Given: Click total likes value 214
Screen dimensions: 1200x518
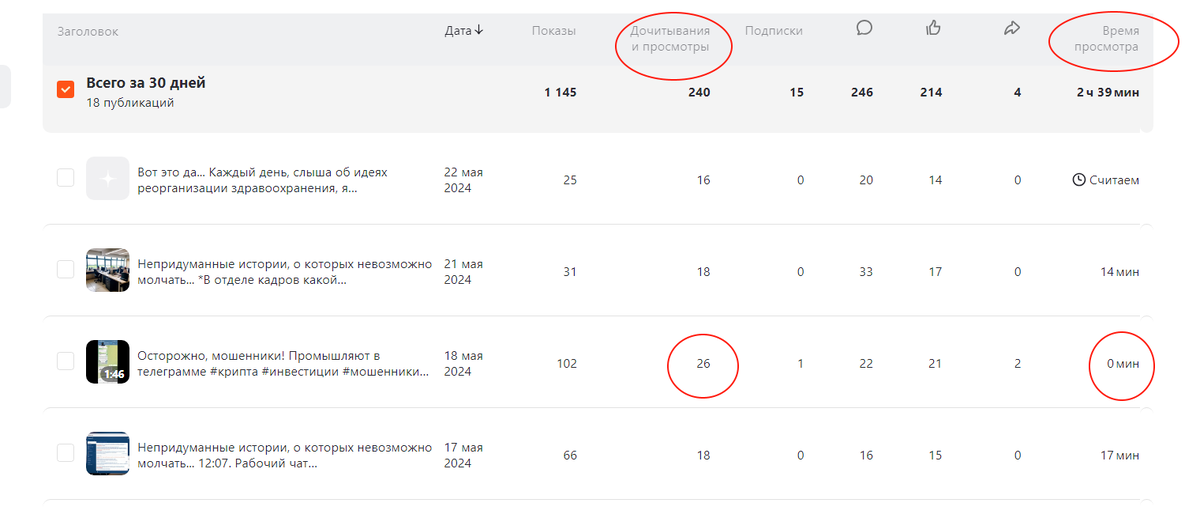Looking at the screenshot, I should pyautogui.click(x=931, y=92).
